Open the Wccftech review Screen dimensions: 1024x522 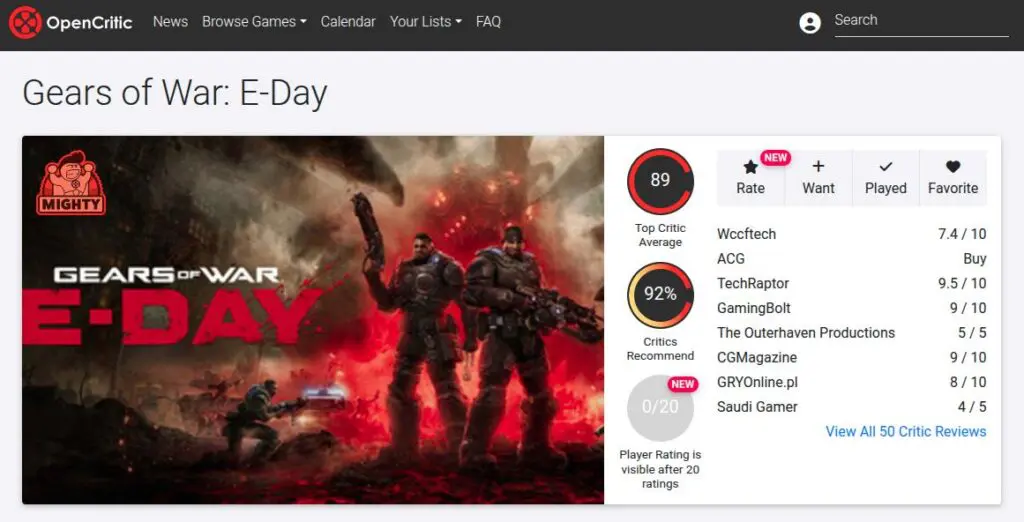746,234
